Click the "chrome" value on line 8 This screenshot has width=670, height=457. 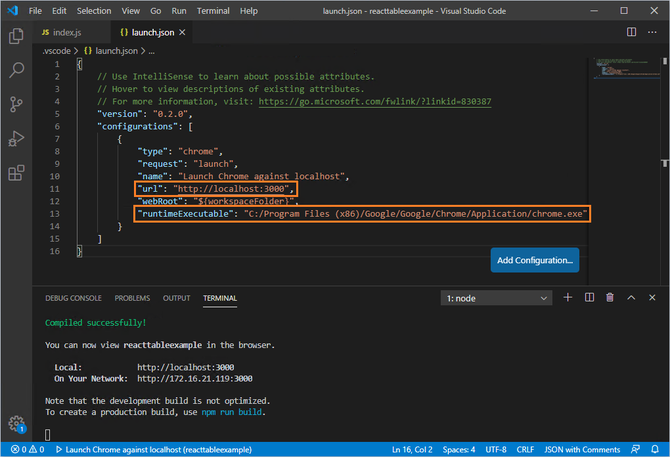(x=198, y=152)
